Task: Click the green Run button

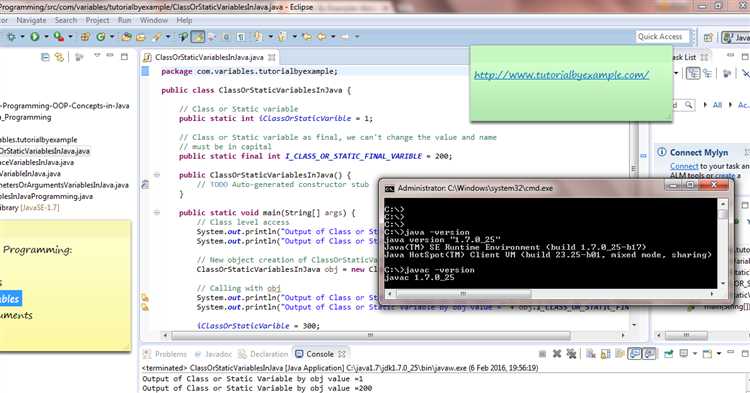Action: click(34, 37)
